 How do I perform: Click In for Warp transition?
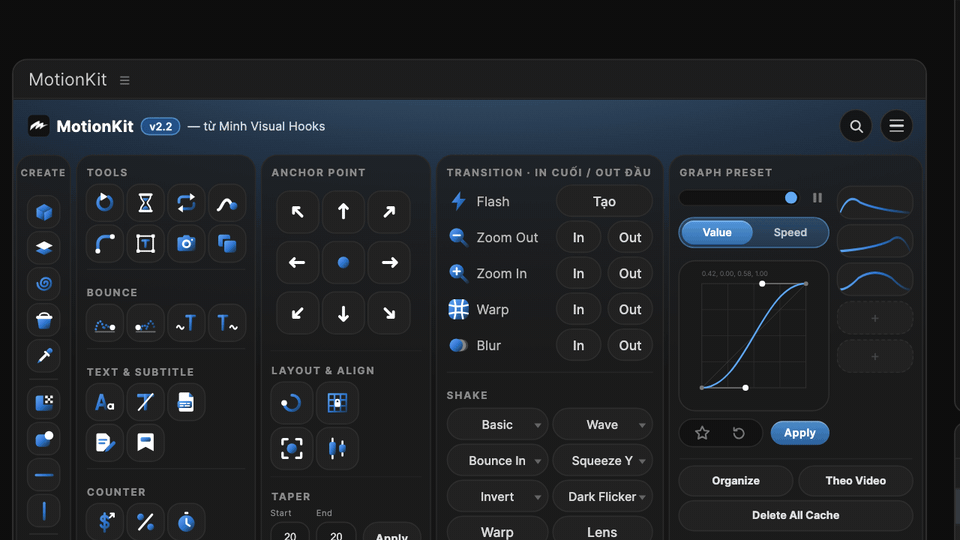(579, 310)
